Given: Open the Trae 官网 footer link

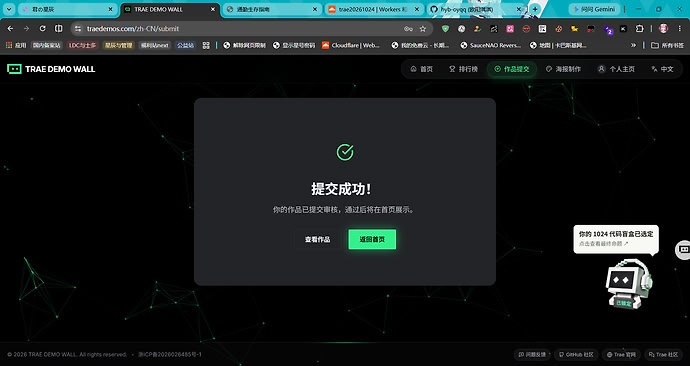Looking at the screenshot, I should tap(621, 354).
